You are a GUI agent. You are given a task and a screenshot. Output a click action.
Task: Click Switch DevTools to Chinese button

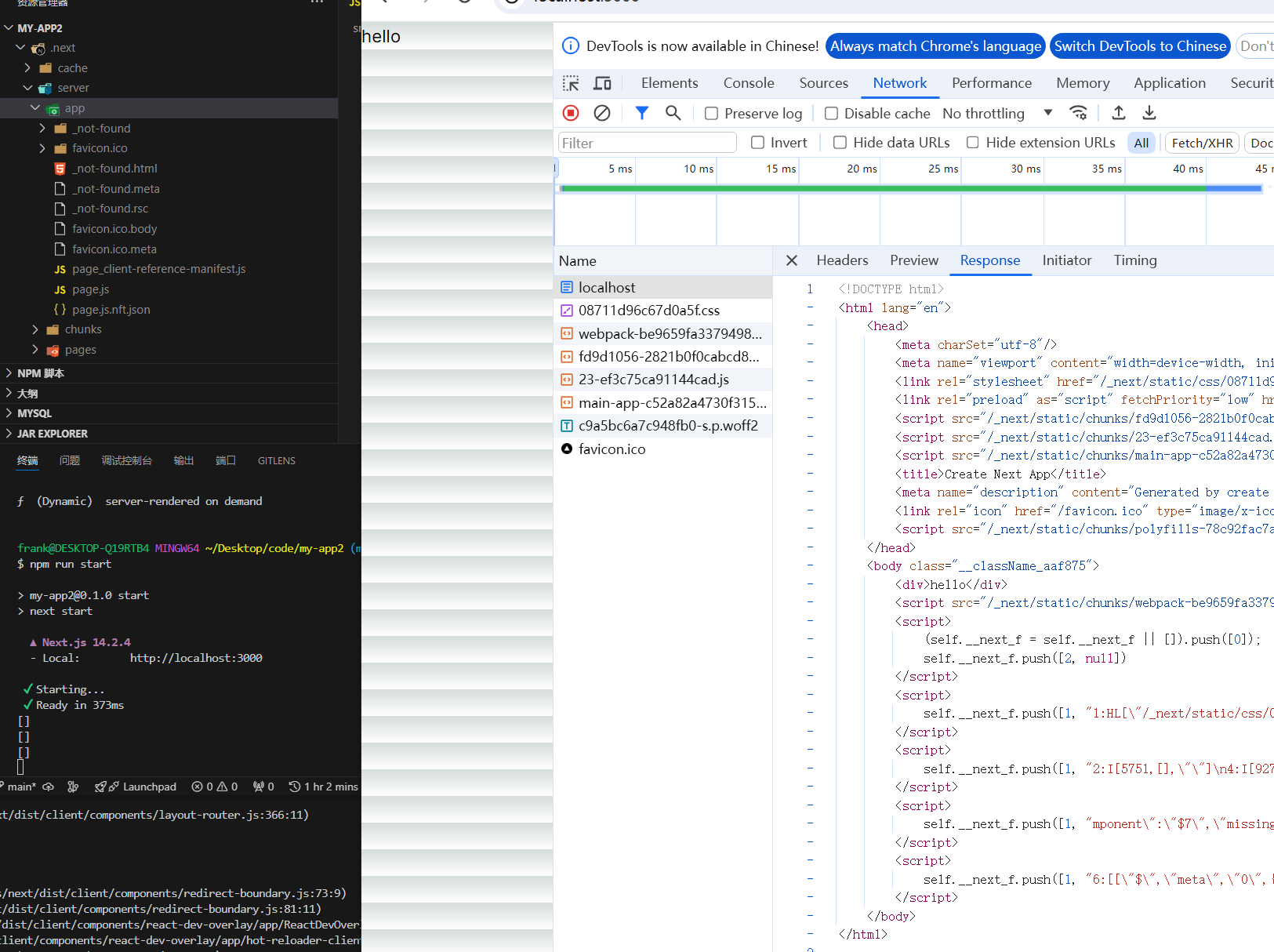point(1140,46)
